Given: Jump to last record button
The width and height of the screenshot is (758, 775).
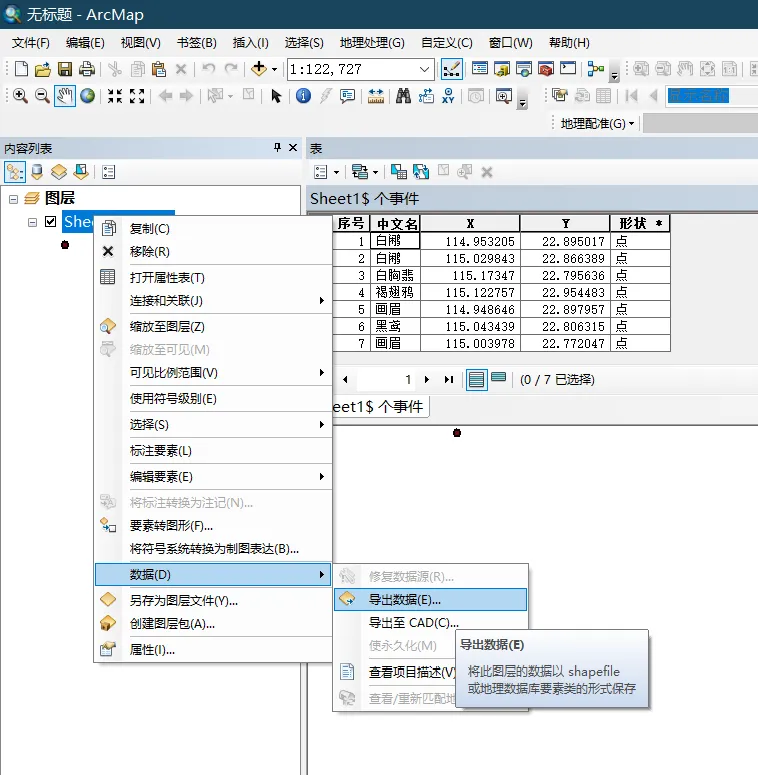Looking at the screenshot, I should [x=449, y=380].
